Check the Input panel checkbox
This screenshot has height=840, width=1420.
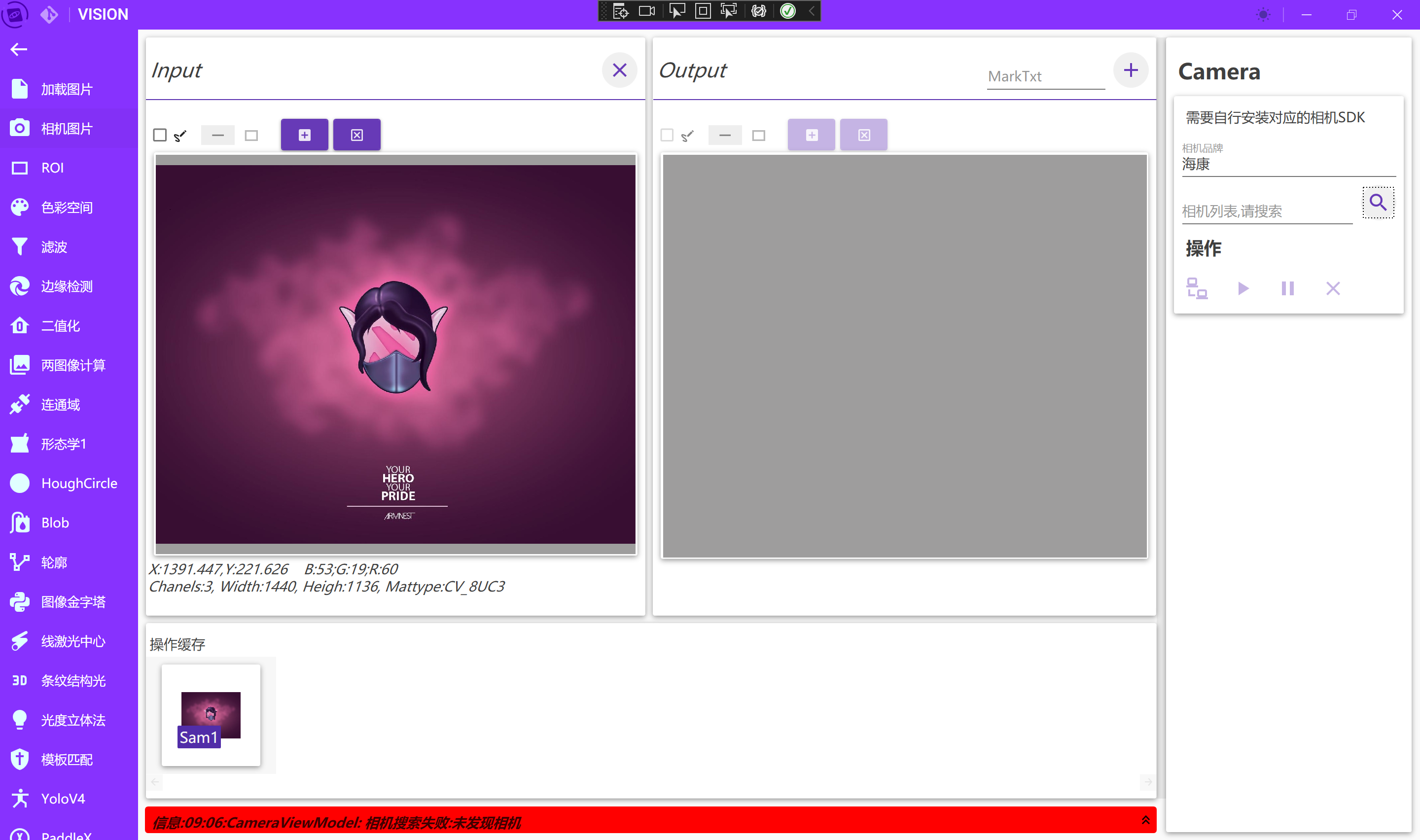tap(160, 135)
